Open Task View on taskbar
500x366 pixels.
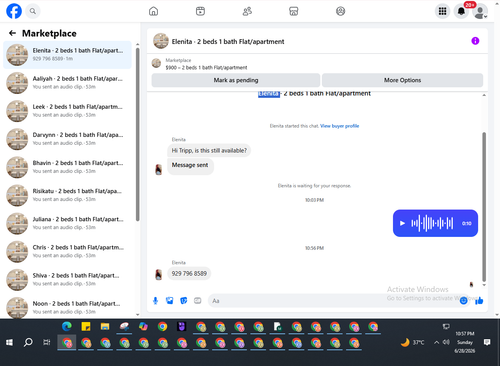pos(47,342)
